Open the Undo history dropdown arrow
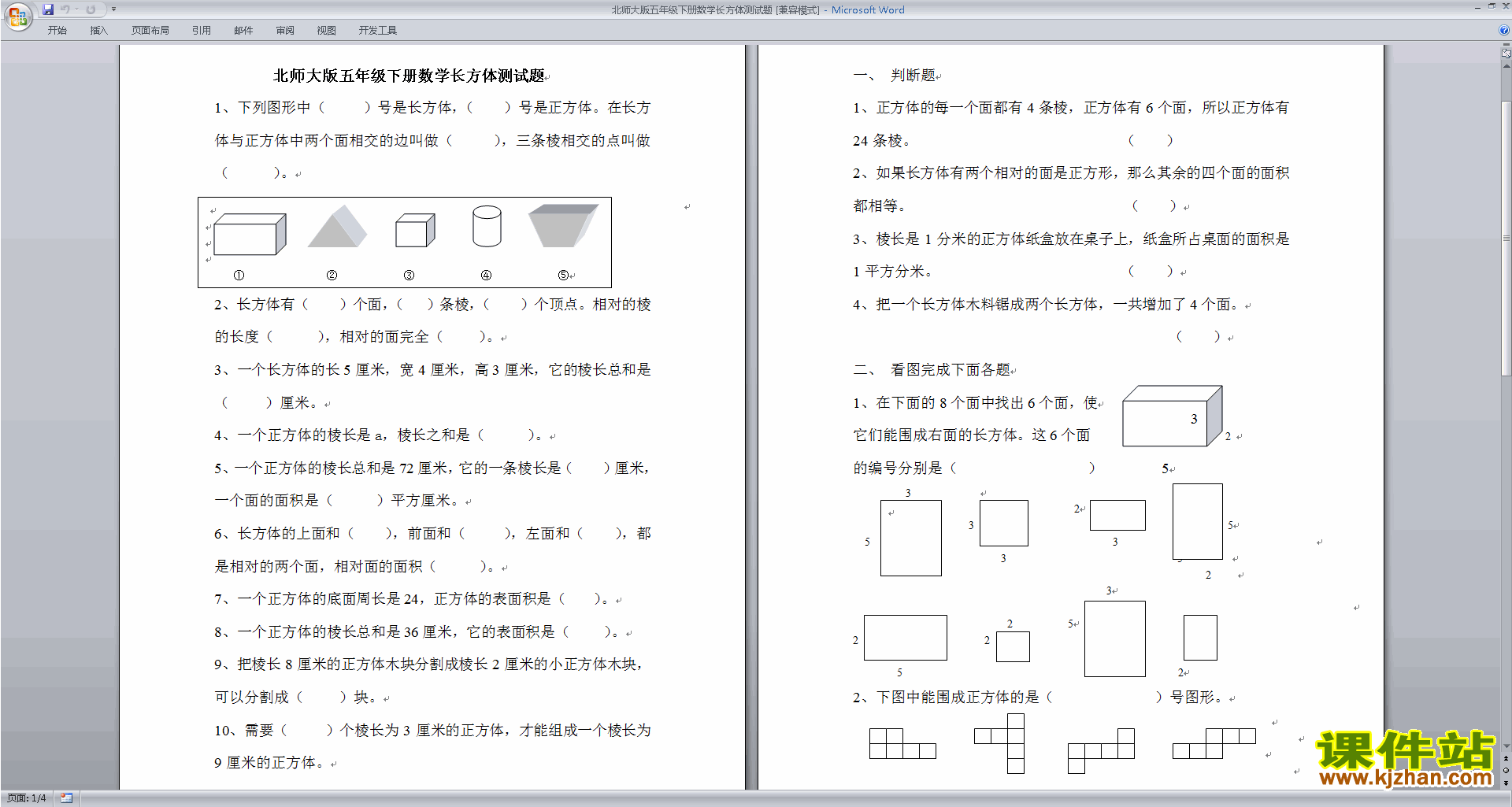The image size is (1512, 807). click(x=76, y=9)
